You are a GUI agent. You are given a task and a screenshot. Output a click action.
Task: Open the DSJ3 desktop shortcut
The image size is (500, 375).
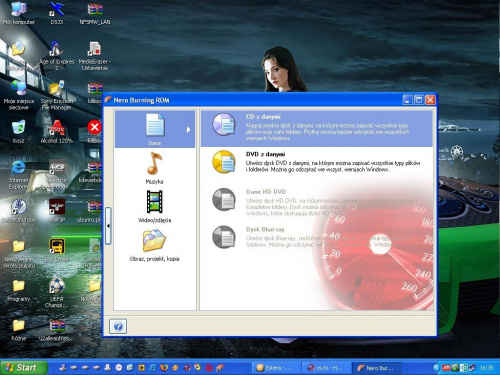[57, 13]
